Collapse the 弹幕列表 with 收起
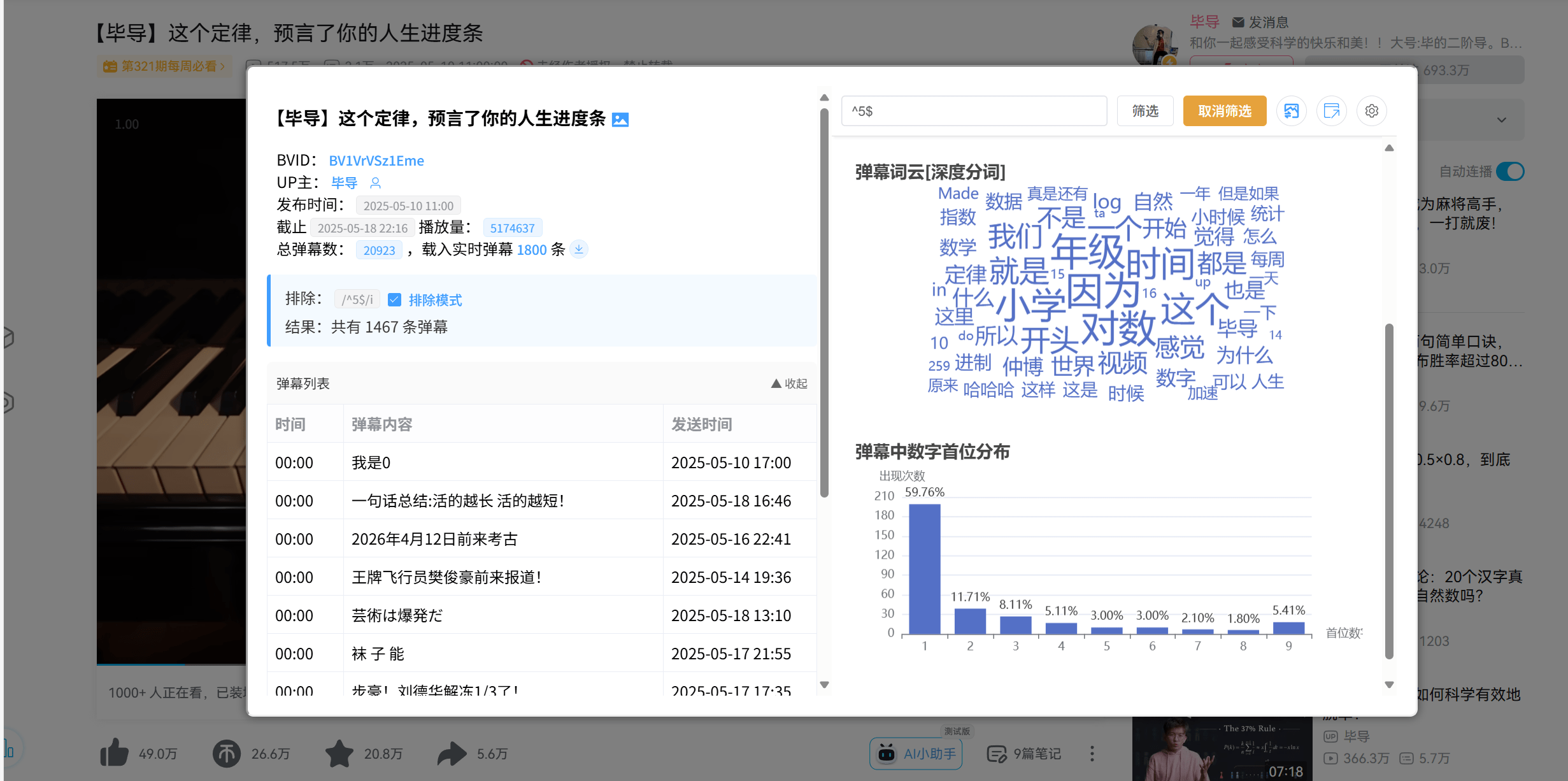The image size is (1568, 781). (789, 383)
